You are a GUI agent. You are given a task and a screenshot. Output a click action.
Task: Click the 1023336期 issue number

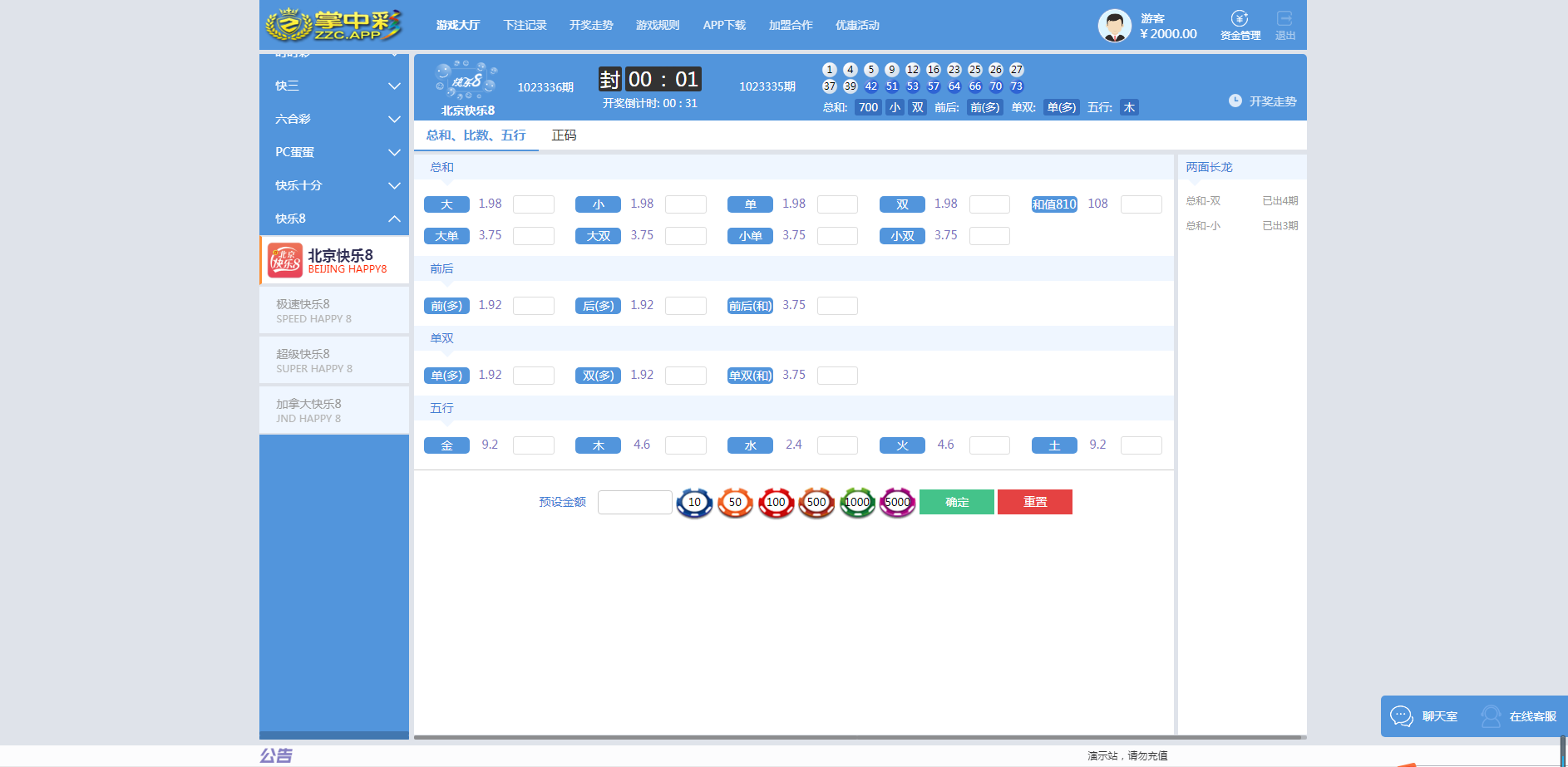545,87
